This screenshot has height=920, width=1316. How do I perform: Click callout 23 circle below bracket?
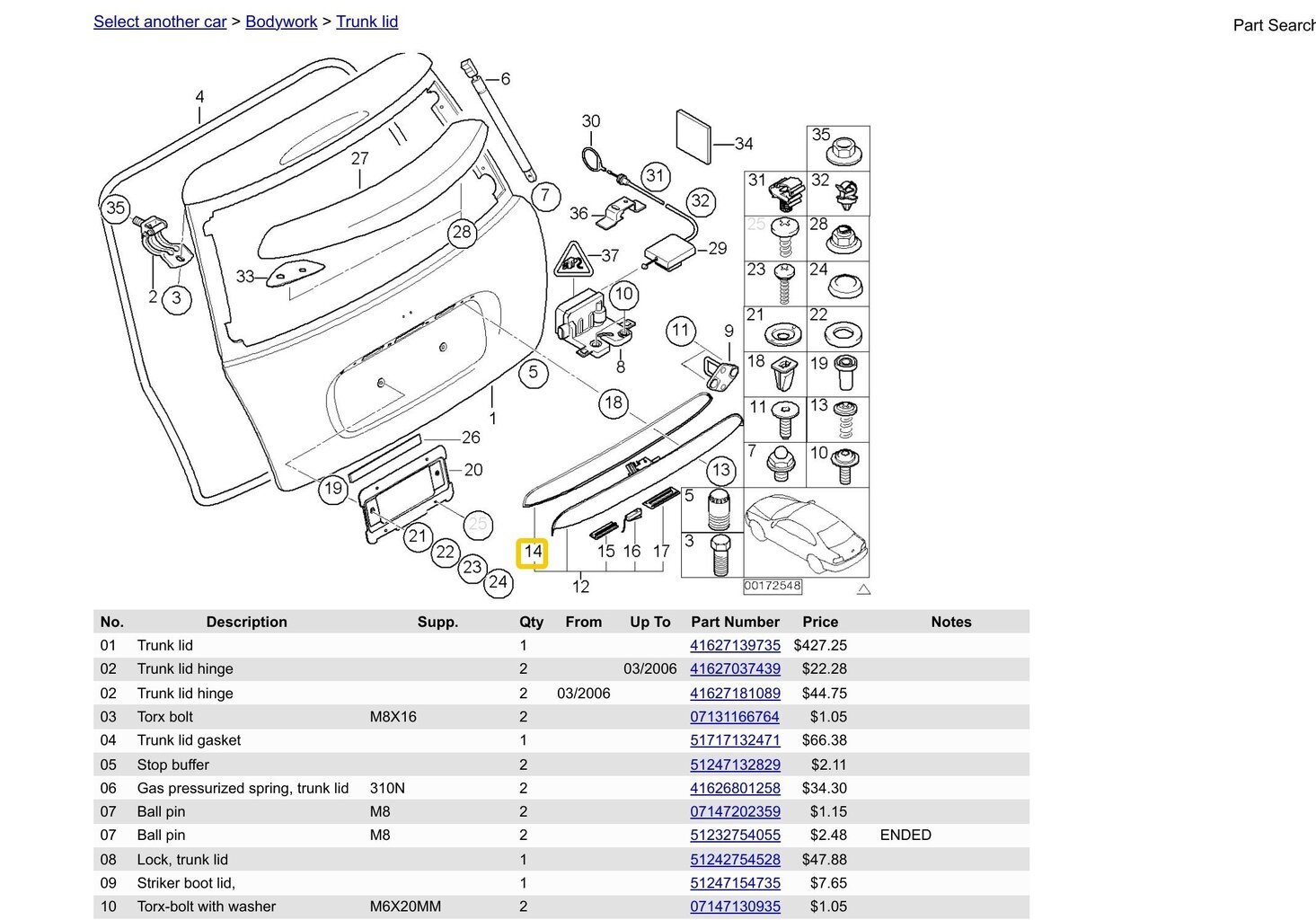(473, 567)
